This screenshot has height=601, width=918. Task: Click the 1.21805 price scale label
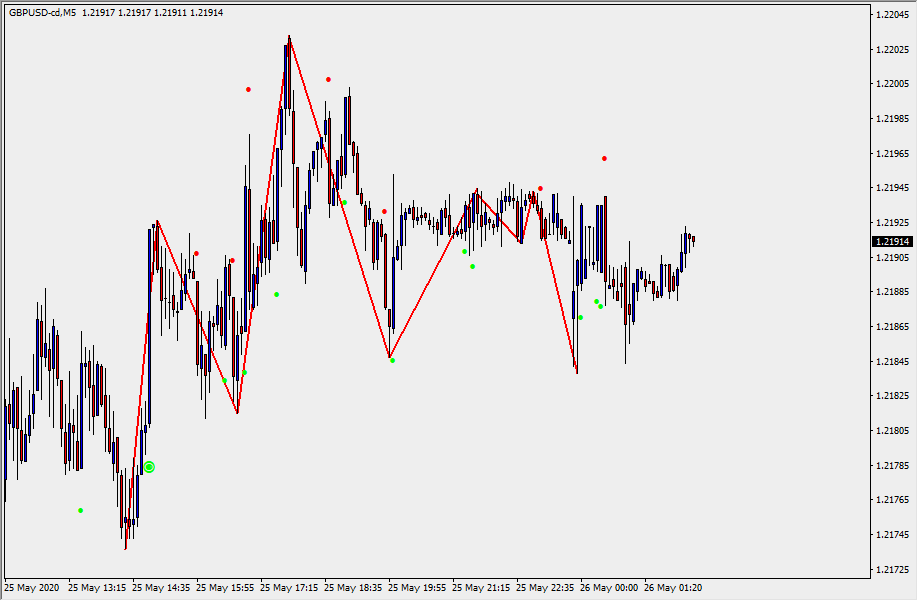click(890, 431)
